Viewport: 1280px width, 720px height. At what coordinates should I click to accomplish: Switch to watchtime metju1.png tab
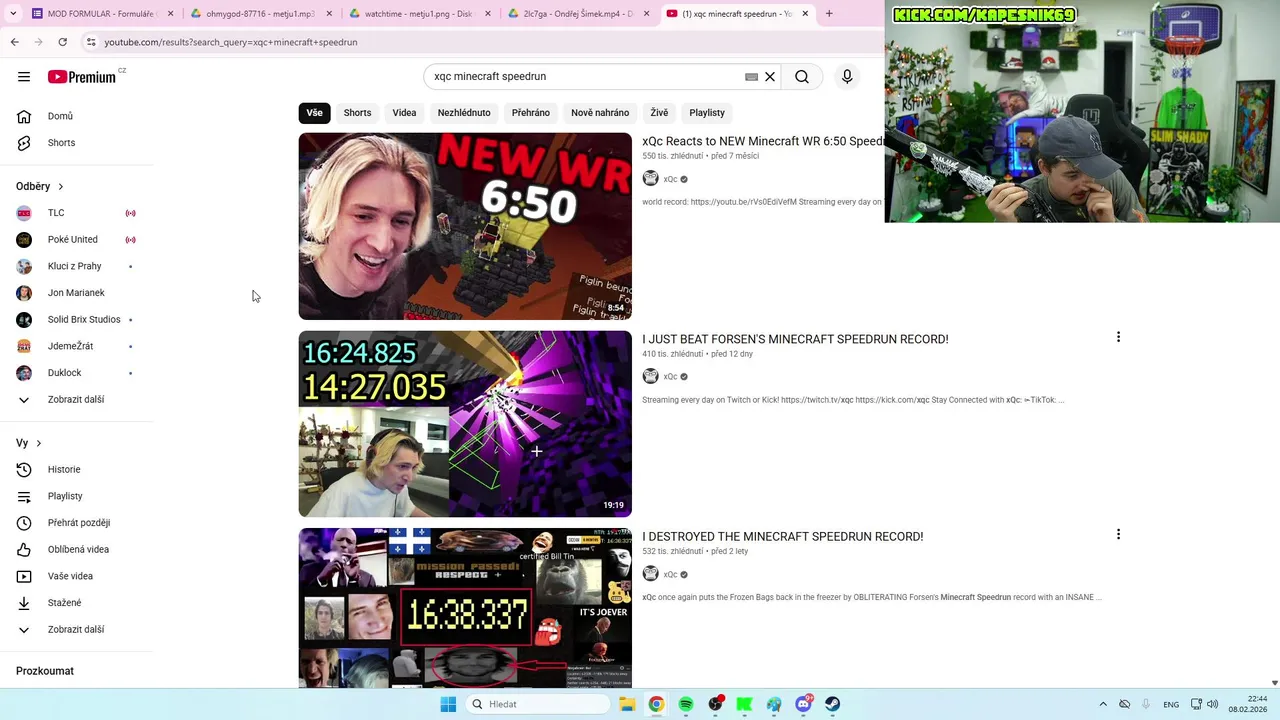coord(418,14)
